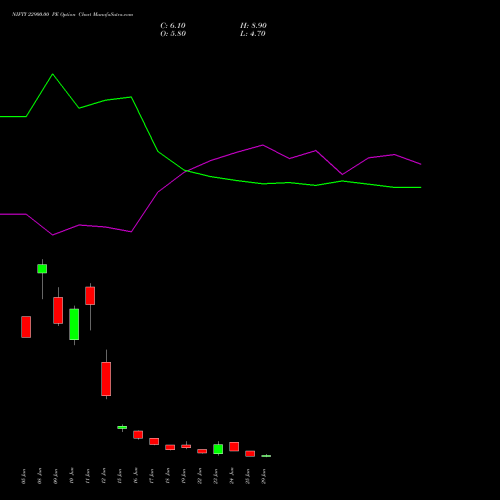Select the first red candlestick on the left
500x500 pixels.
26,327
